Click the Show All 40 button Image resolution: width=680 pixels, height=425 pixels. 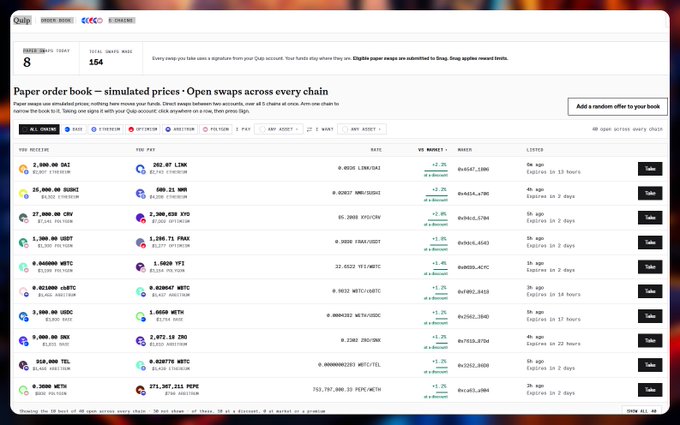[x=641, y=411]
